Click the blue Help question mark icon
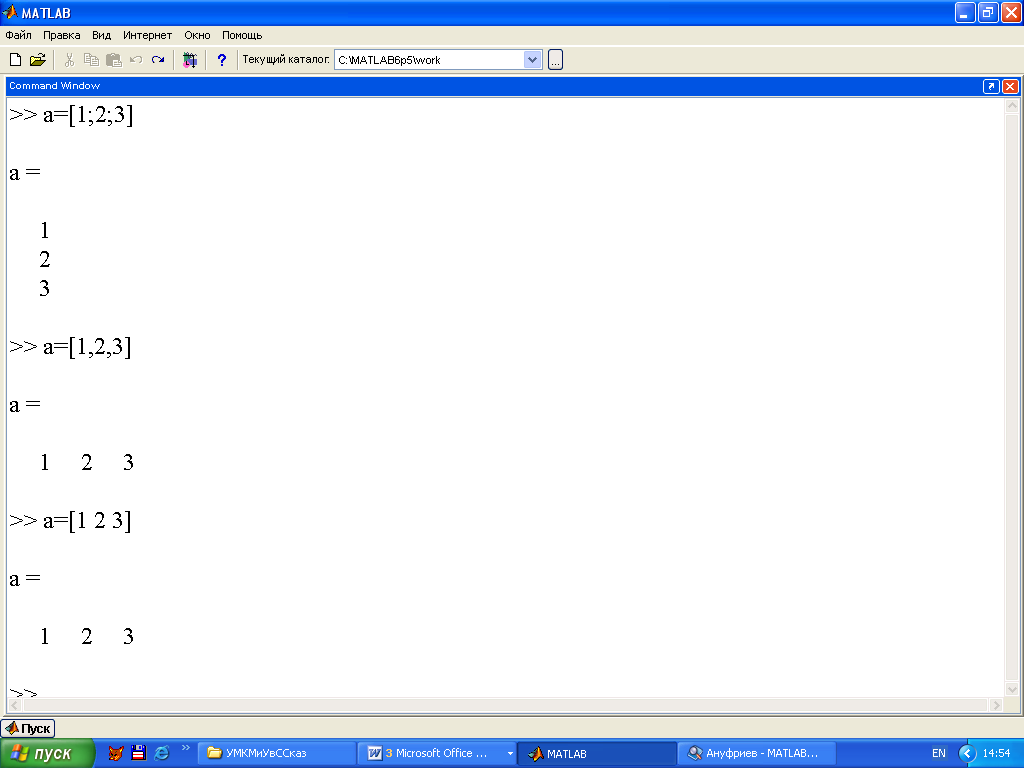This screenshot has width=1024, height=768. tap(221, 60)
